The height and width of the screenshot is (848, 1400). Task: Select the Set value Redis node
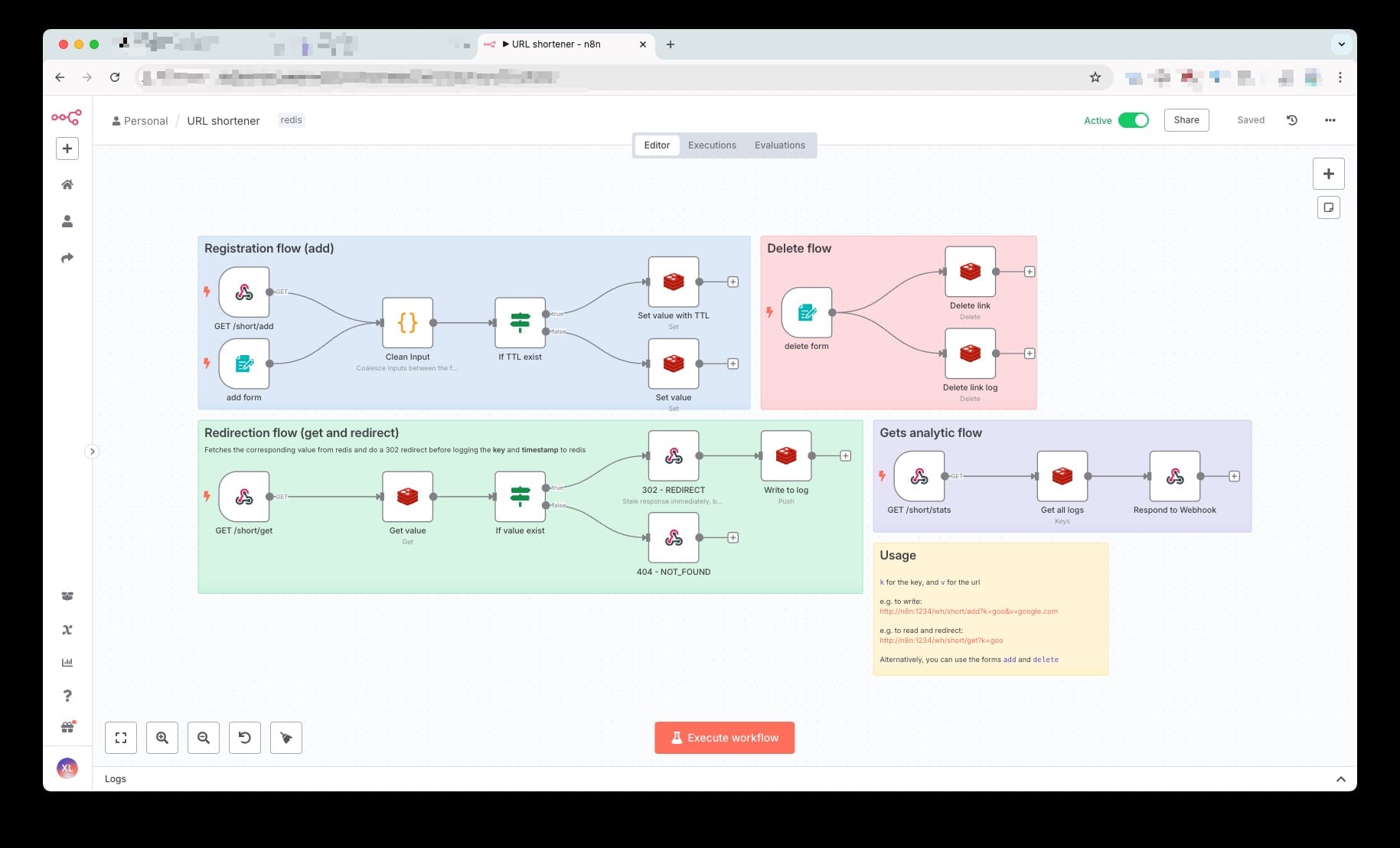pyautogui.click(x=674, y=364)
